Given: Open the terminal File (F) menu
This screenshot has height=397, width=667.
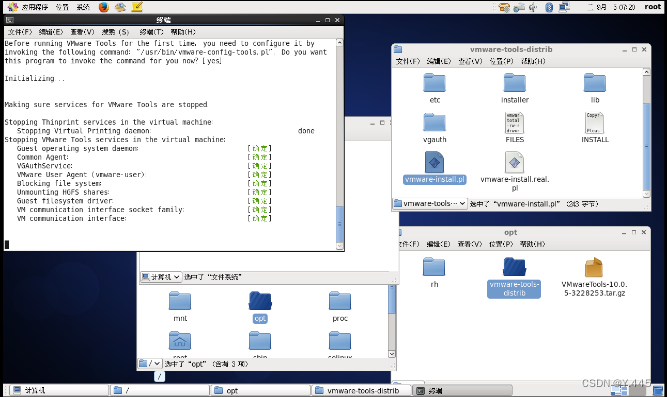Looking at the screenshot, I should coord(20,32).
